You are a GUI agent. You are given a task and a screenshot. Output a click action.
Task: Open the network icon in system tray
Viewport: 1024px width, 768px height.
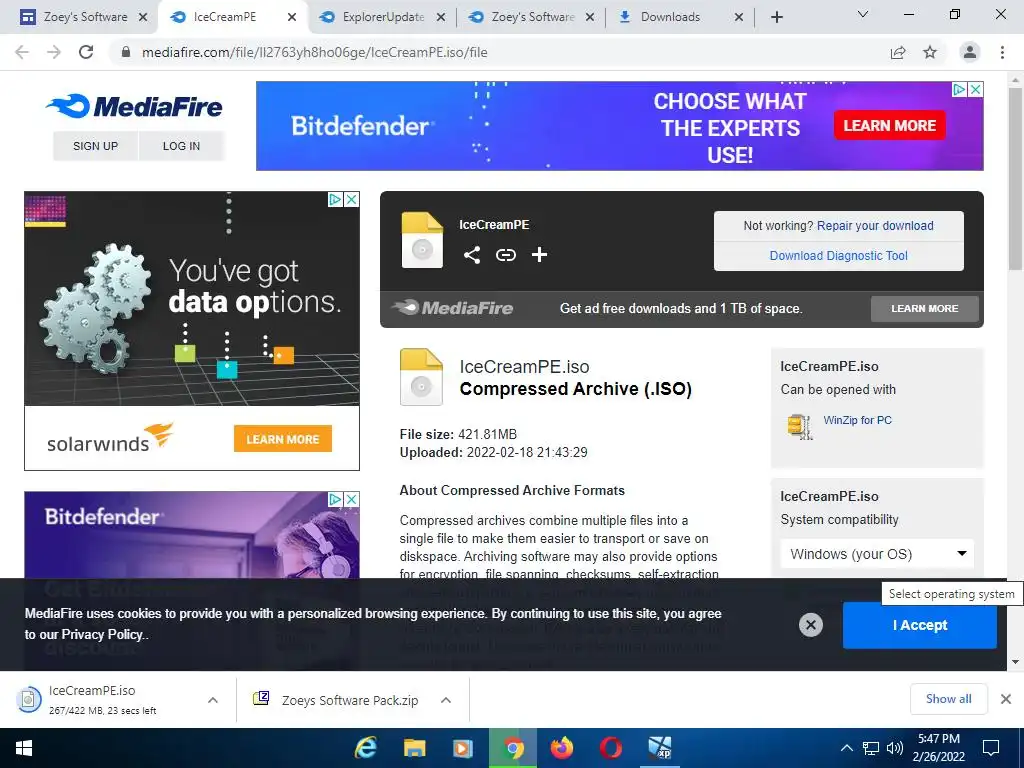[x=871, y=748]
